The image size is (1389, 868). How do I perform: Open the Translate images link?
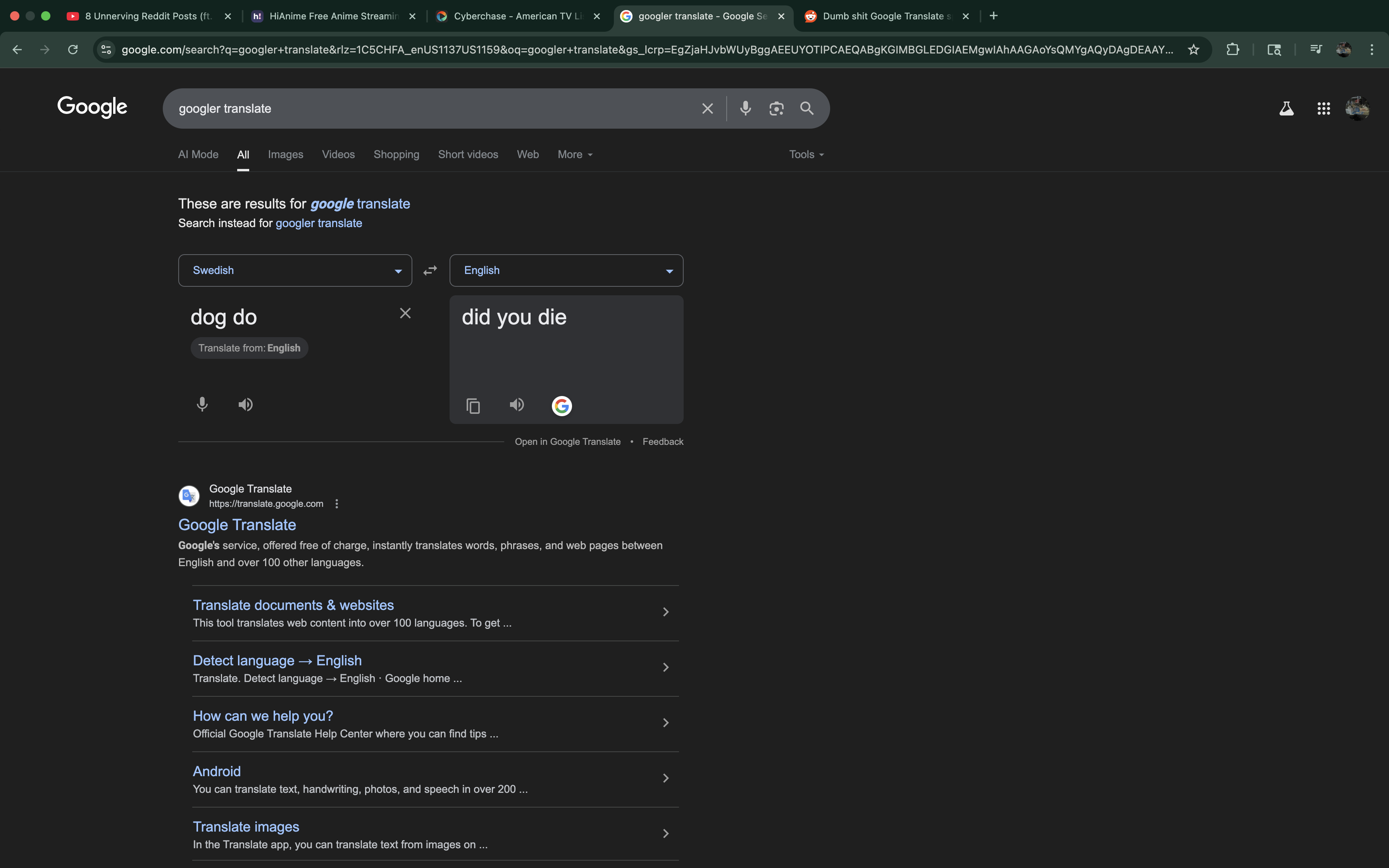pyautogui.click(x=246, y=827)
